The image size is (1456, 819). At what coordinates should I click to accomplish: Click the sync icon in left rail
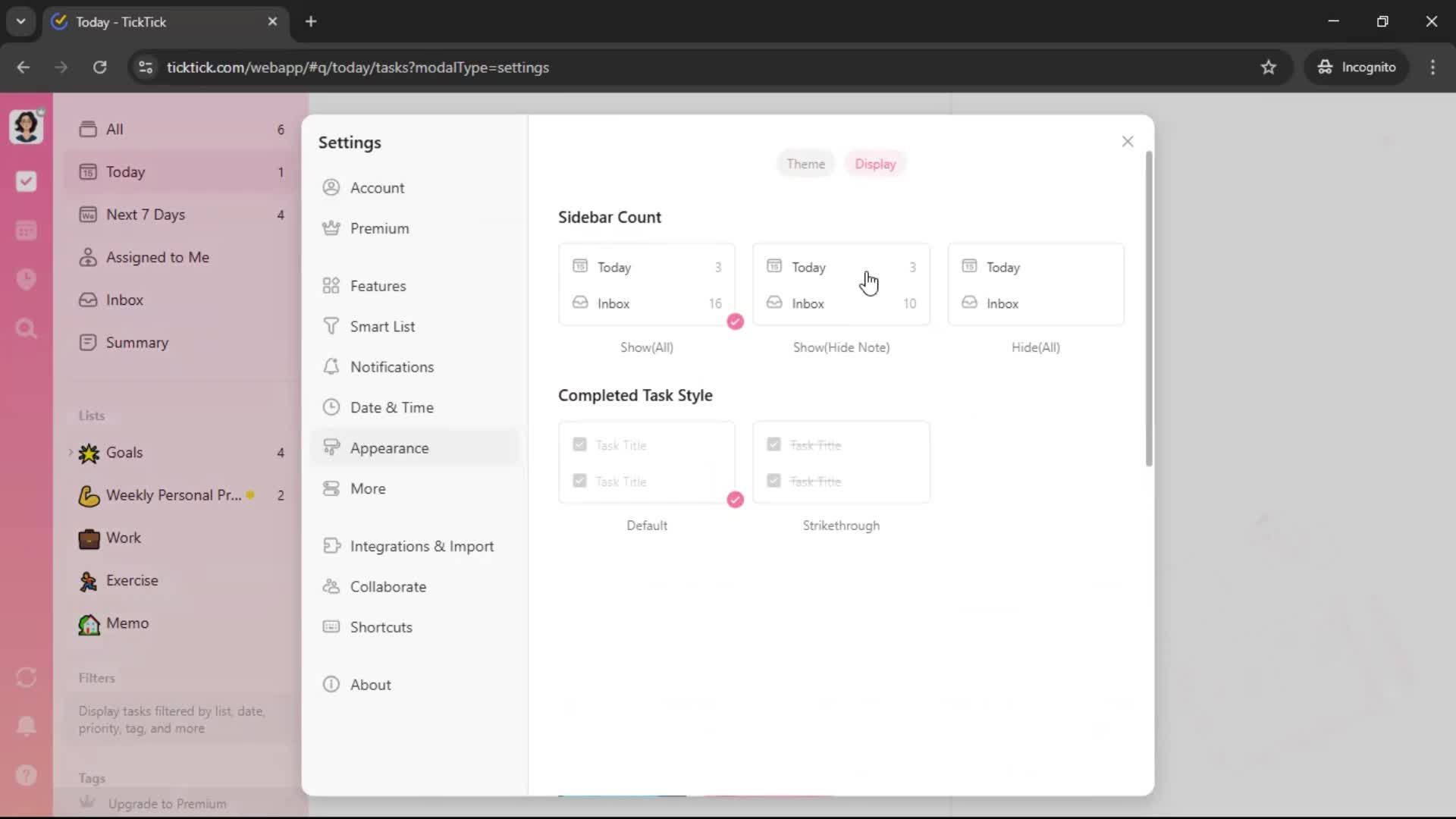point(27,677)
